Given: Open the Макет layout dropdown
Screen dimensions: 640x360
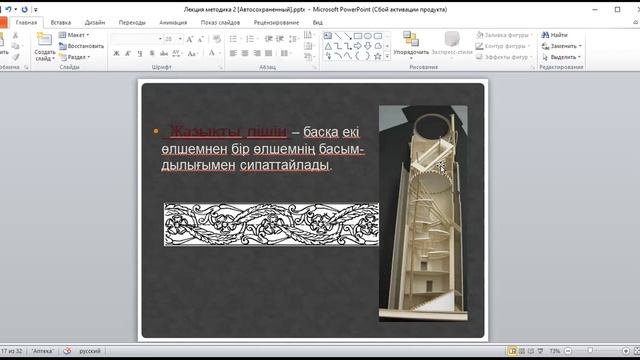Looking at the screenshot, I should tap(74, 35).
